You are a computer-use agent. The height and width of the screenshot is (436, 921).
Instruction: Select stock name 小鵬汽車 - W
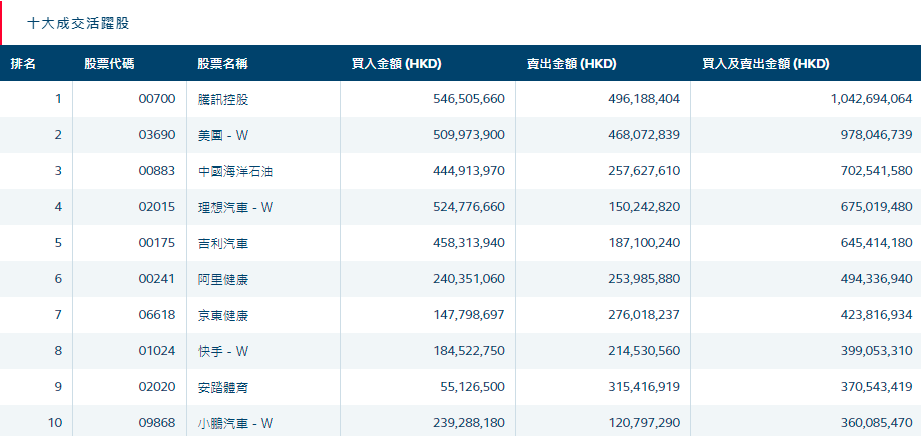pos(236,423)
